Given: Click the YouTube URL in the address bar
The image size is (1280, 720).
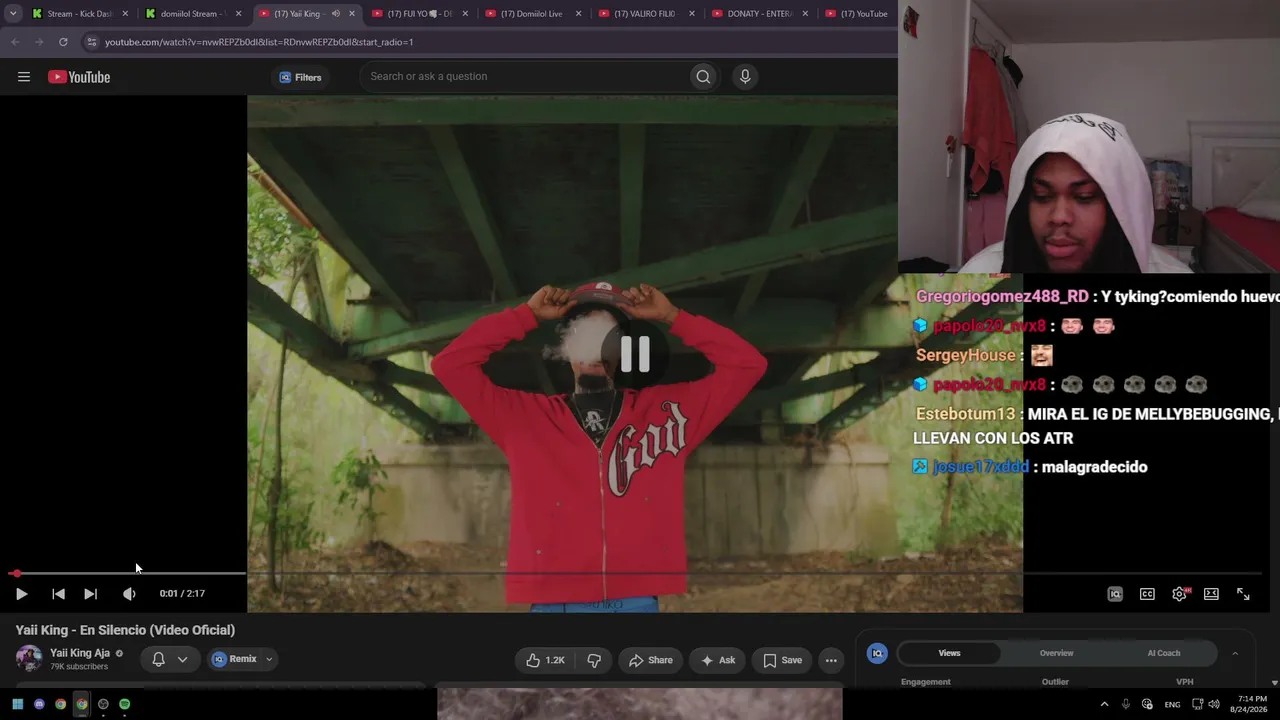Looking at the screenshot, I should pos(259,42).
